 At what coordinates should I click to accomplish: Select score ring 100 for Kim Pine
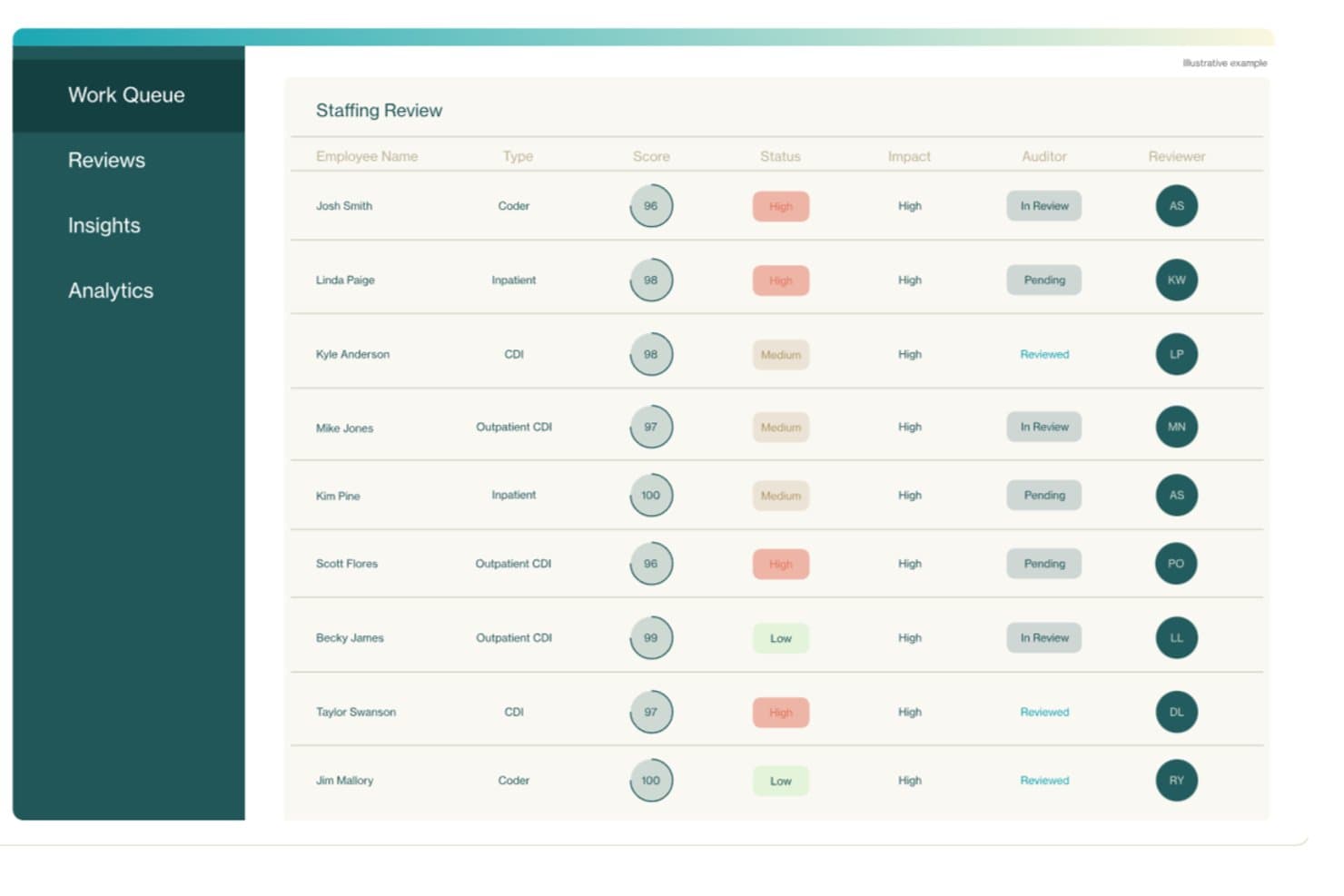[651, 496]
